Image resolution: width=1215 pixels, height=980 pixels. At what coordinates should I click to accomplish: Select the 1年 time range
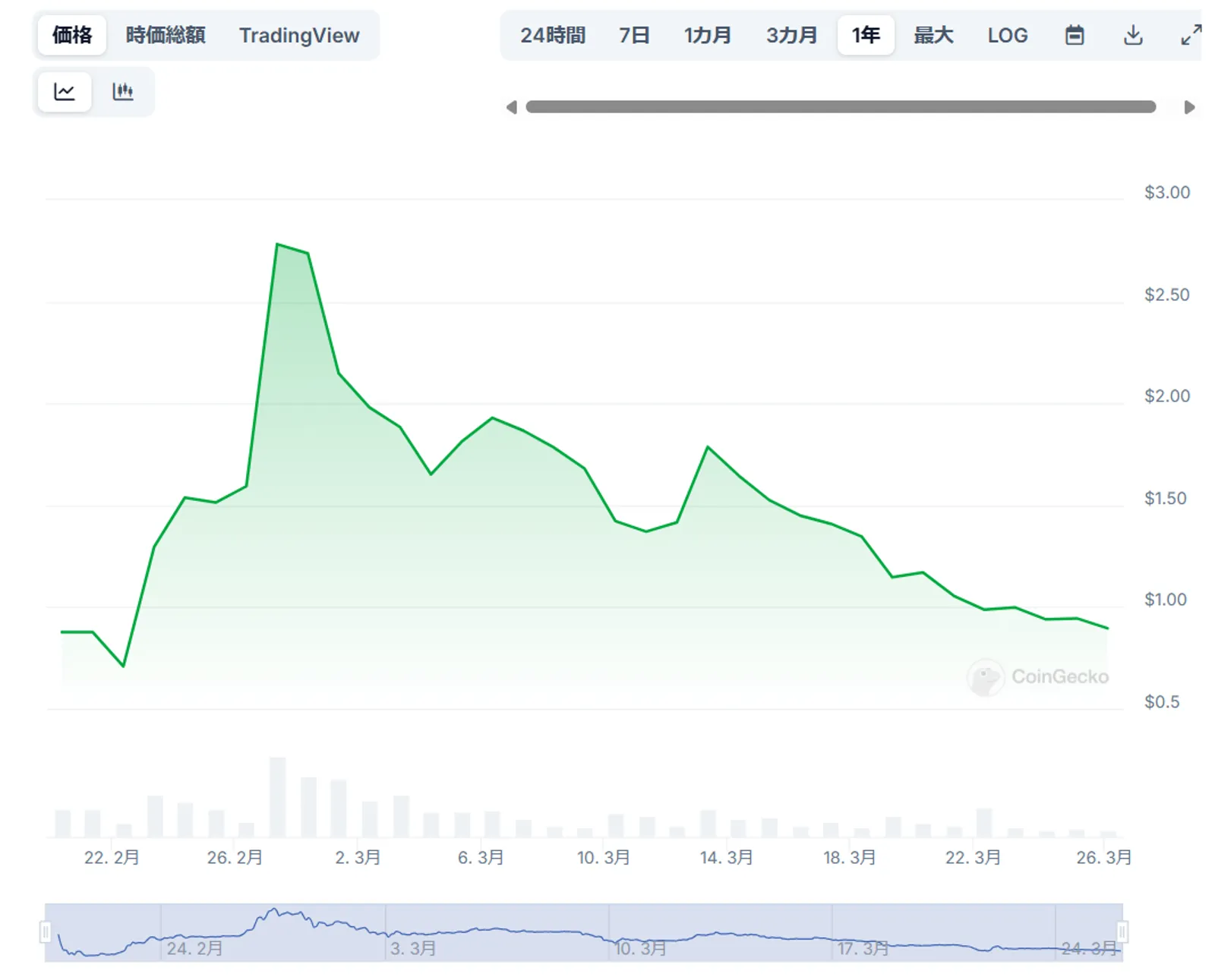866,35
